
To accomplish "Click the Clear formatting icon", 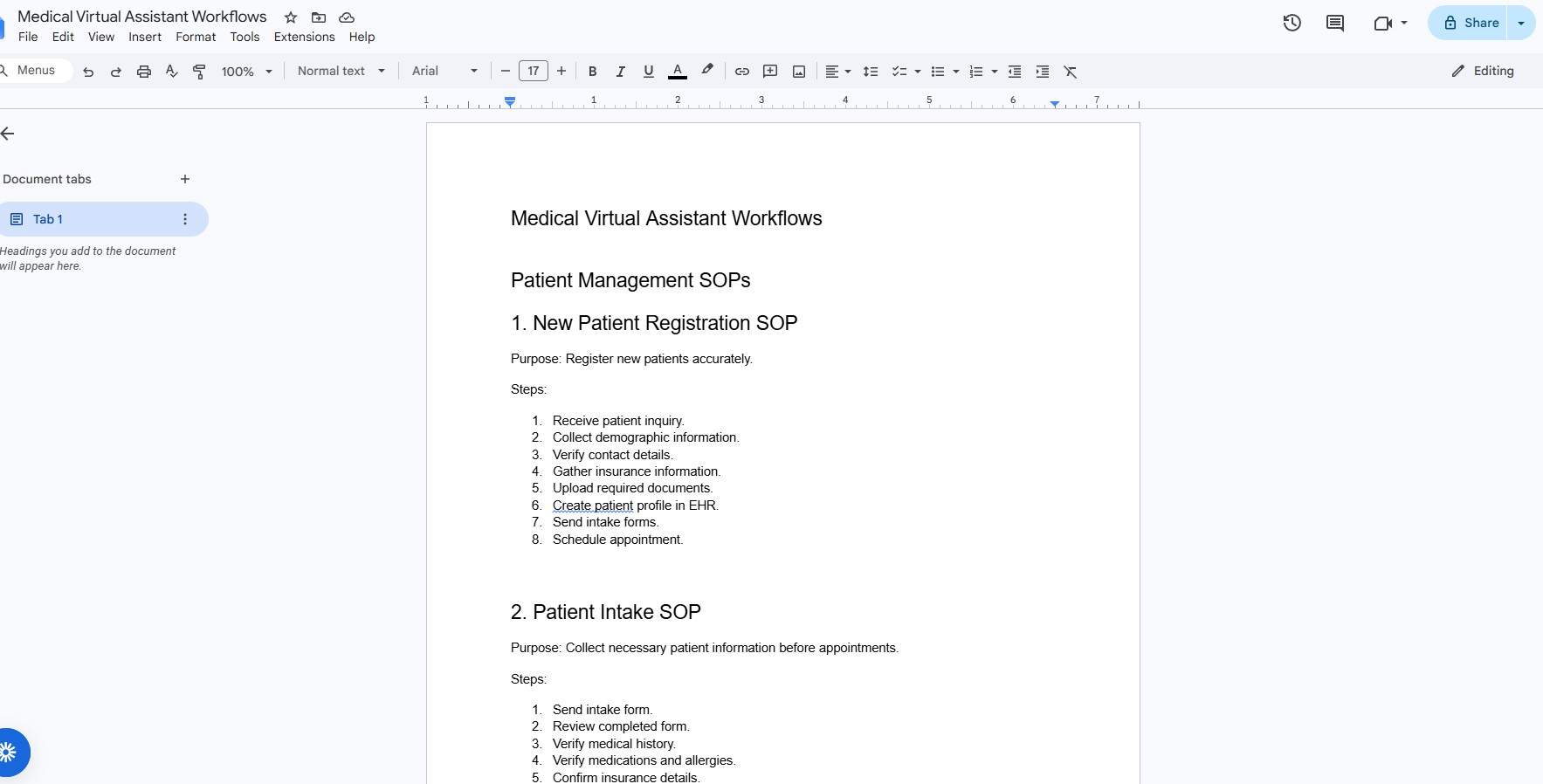I will click(1071, 72).
